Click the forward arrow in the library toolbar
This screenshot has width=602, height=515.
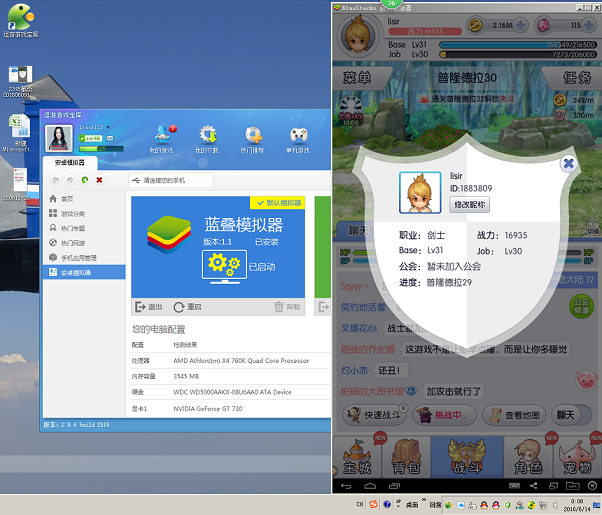click(70, 180)
